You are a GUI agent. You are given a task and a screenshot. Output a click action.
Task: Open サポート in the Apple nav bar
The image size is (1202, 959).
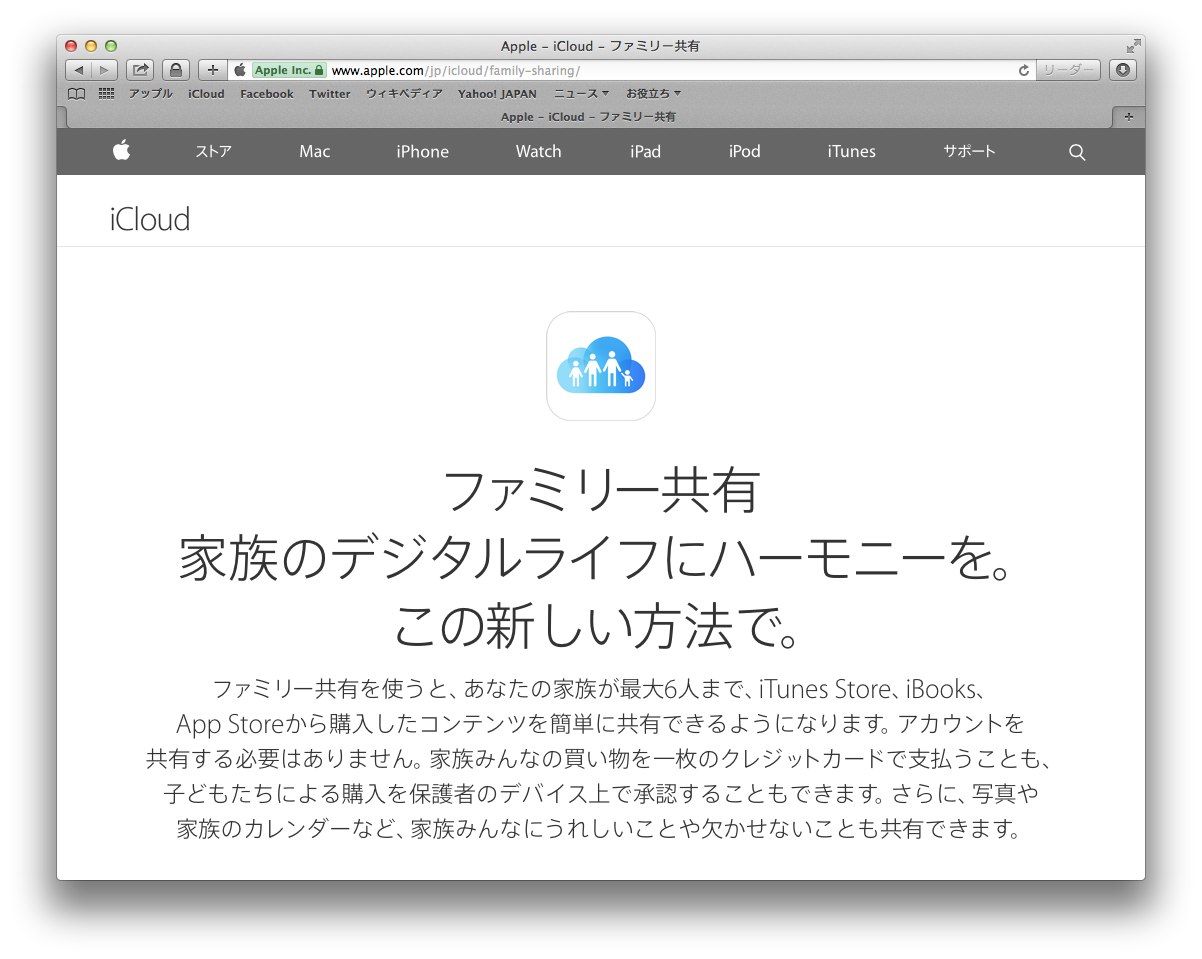(969, 151)
